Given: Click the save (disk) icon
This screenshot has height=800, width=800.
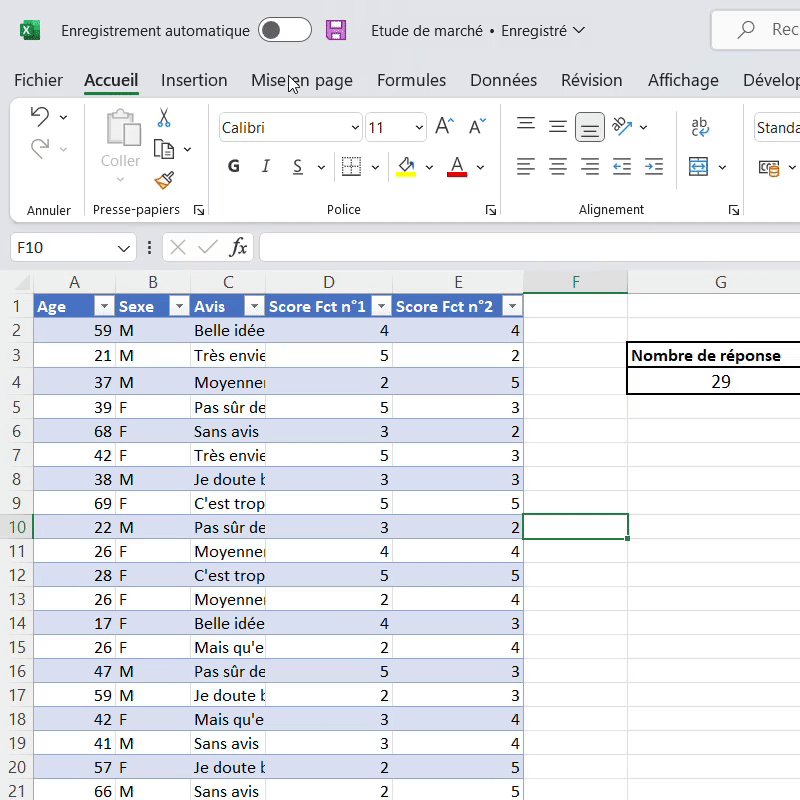Looking at the screenshot, I should [x=336, y=30].
